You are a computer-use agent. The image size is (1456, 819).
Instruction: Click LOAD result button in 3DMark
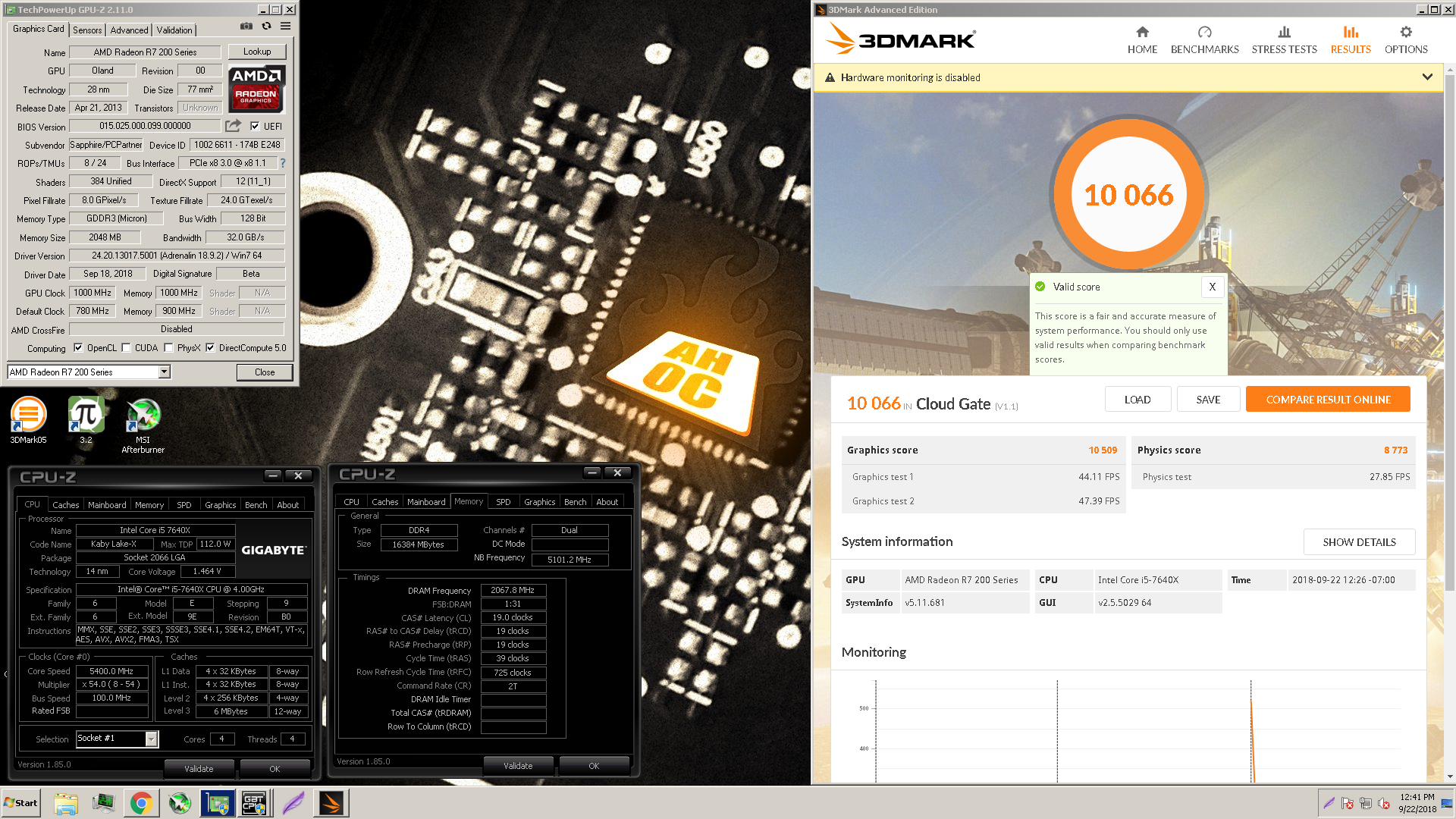[1137, 400]
